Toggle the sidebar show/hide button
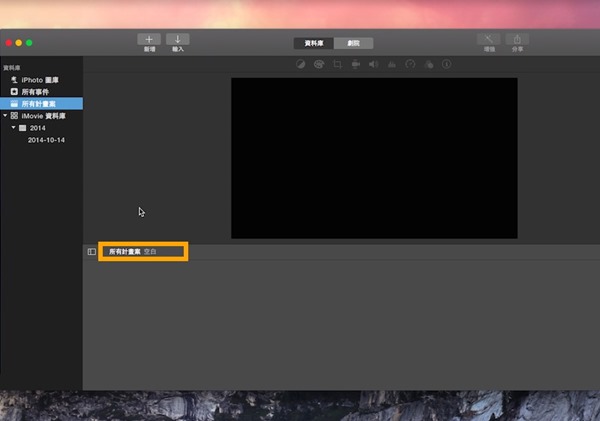600x421 pixels. pyautogui.click(x=92, y=252)
